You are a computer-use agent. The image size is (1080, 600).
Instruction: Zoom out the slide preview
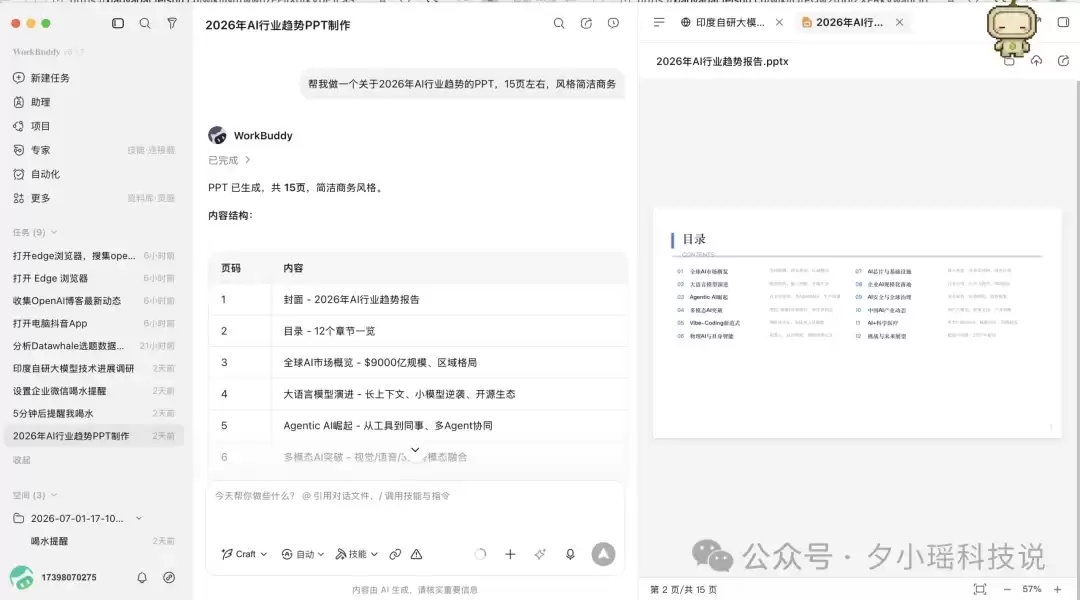pyautogui.click(x=1007, y=590)
